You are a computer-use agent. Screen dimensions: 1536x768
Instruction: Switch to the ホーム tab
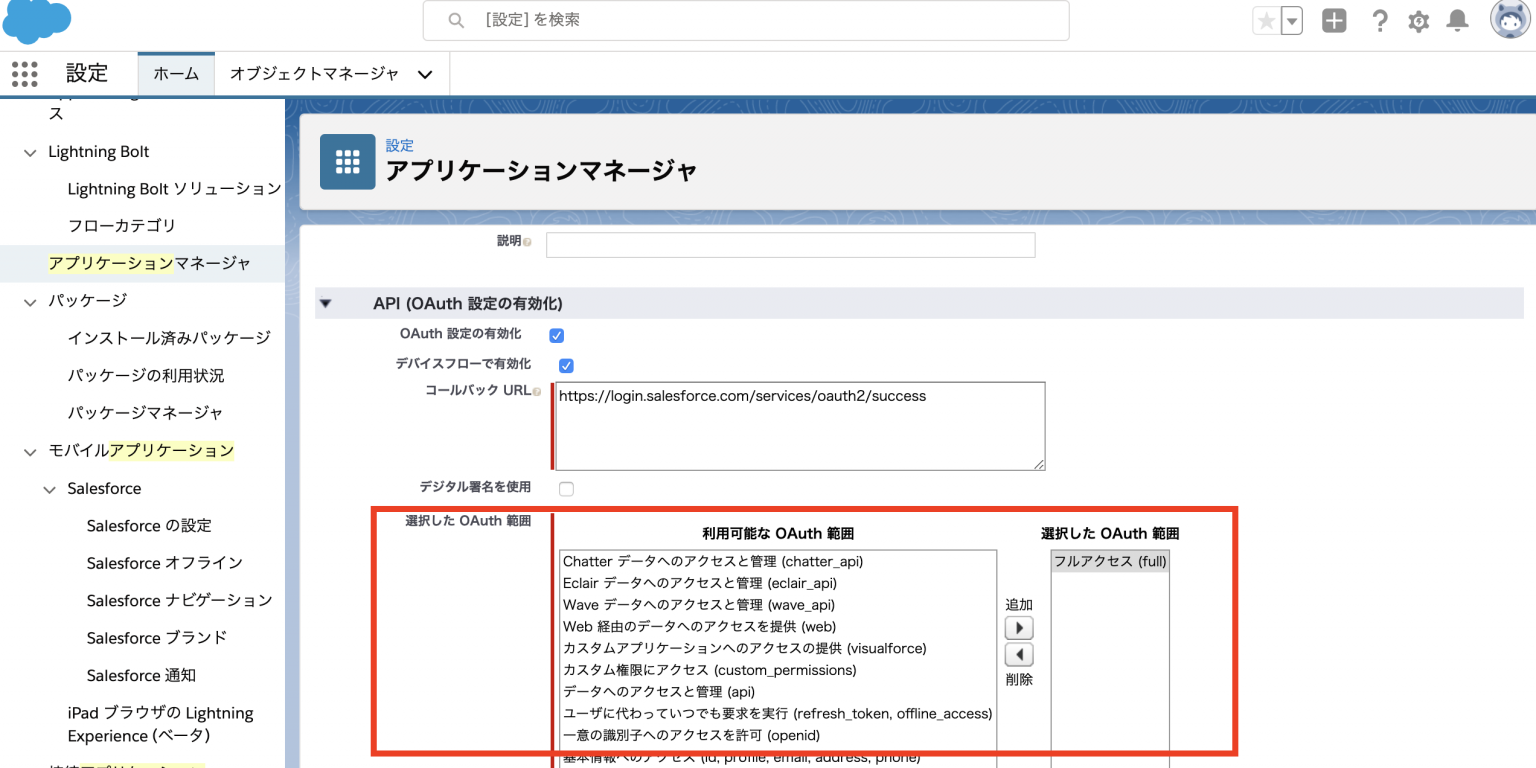tap(176, 73)
